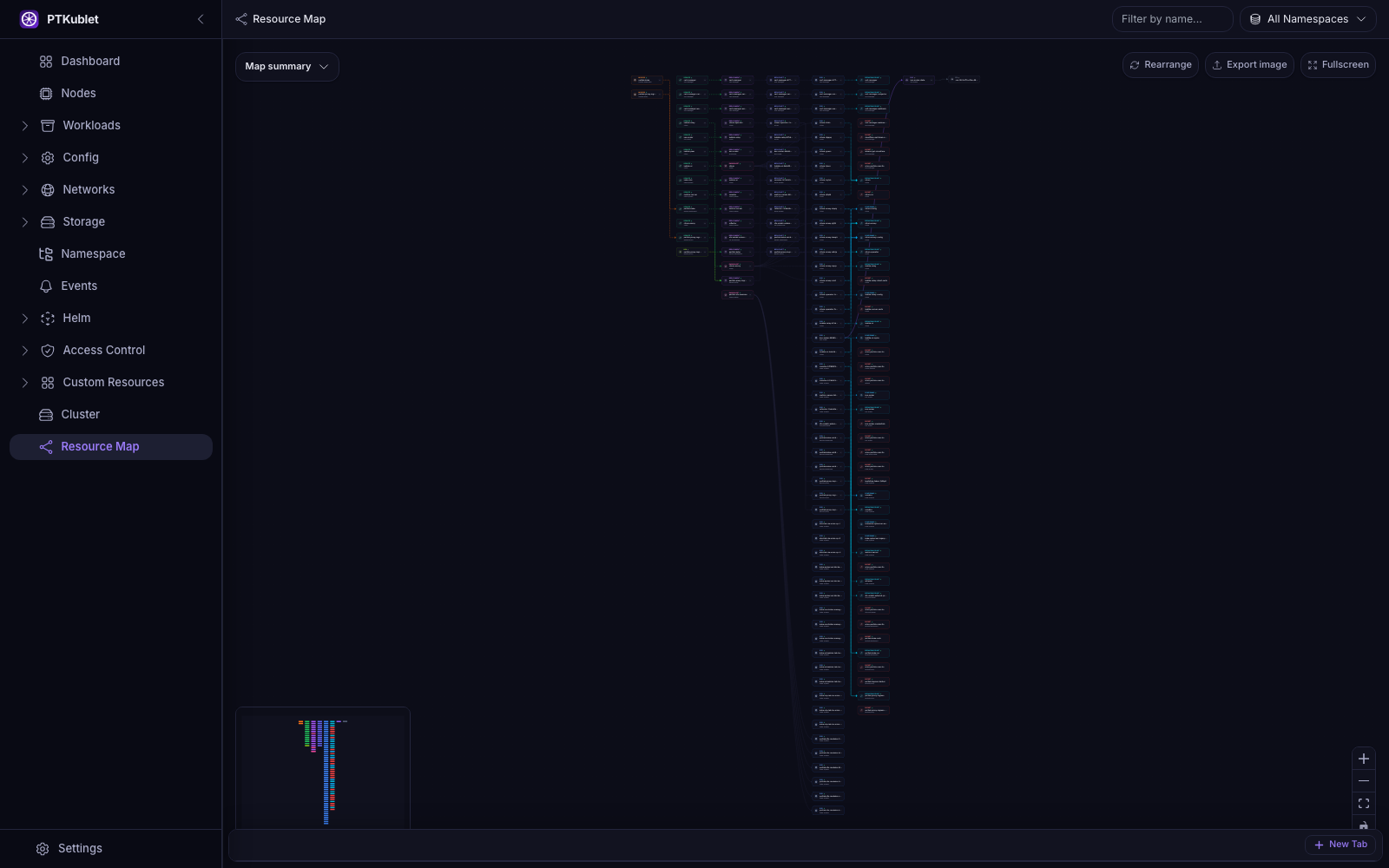Click the Access Control shield icon
This screenshot has width=1389, height=868.
[48, 351]
